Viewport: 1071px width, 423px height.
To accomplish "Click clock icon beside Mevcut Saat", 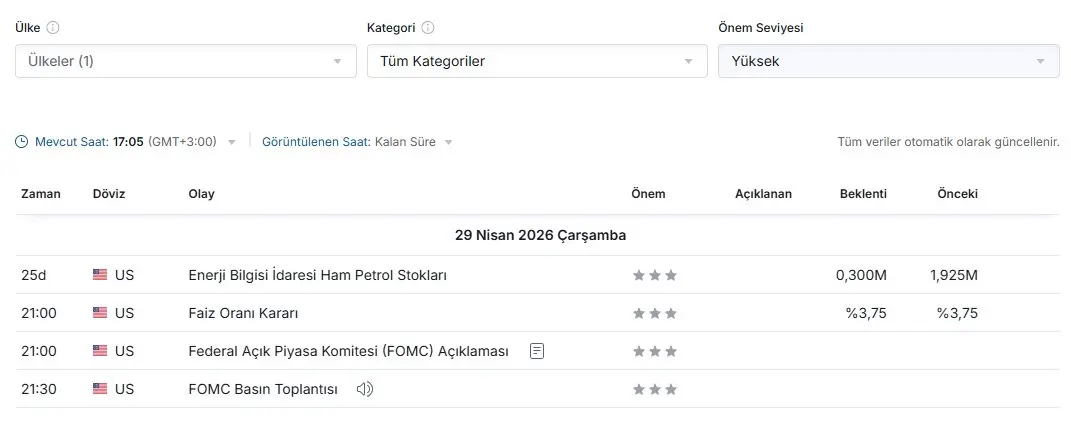I will [22, 142].
